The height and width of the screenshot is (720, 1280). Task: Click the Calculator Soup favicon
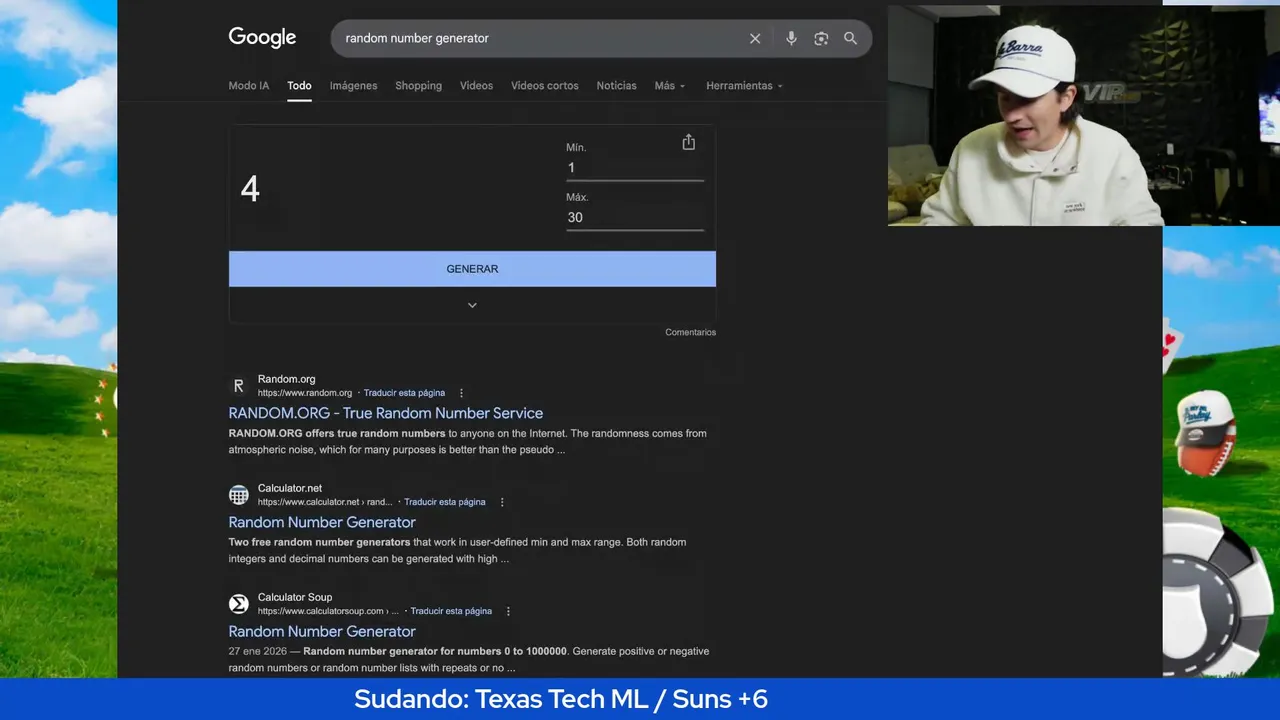(238, 604)
